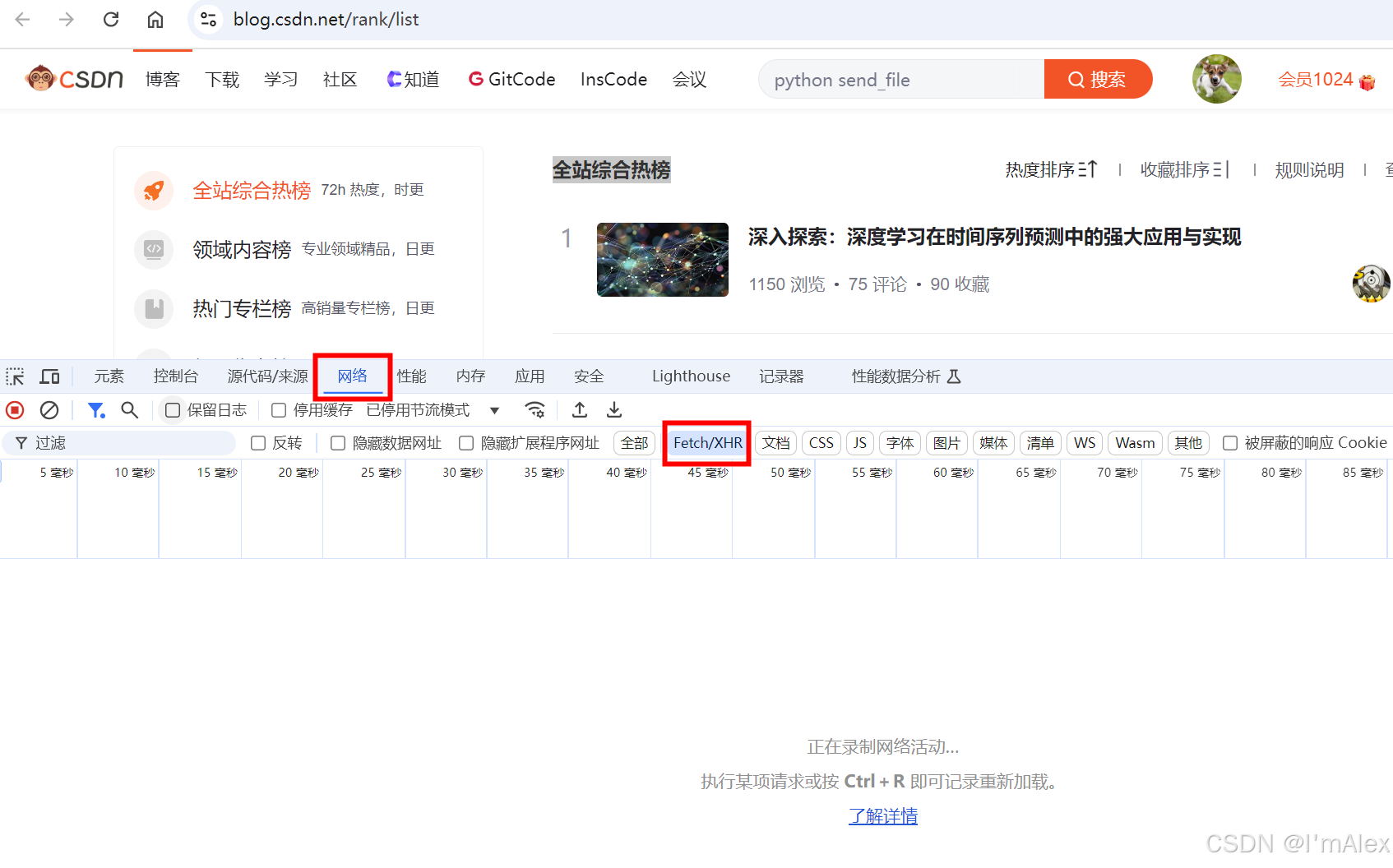Filter requests by JS type
Viewport: 1393px width, 868px height.
pos(860,443)
